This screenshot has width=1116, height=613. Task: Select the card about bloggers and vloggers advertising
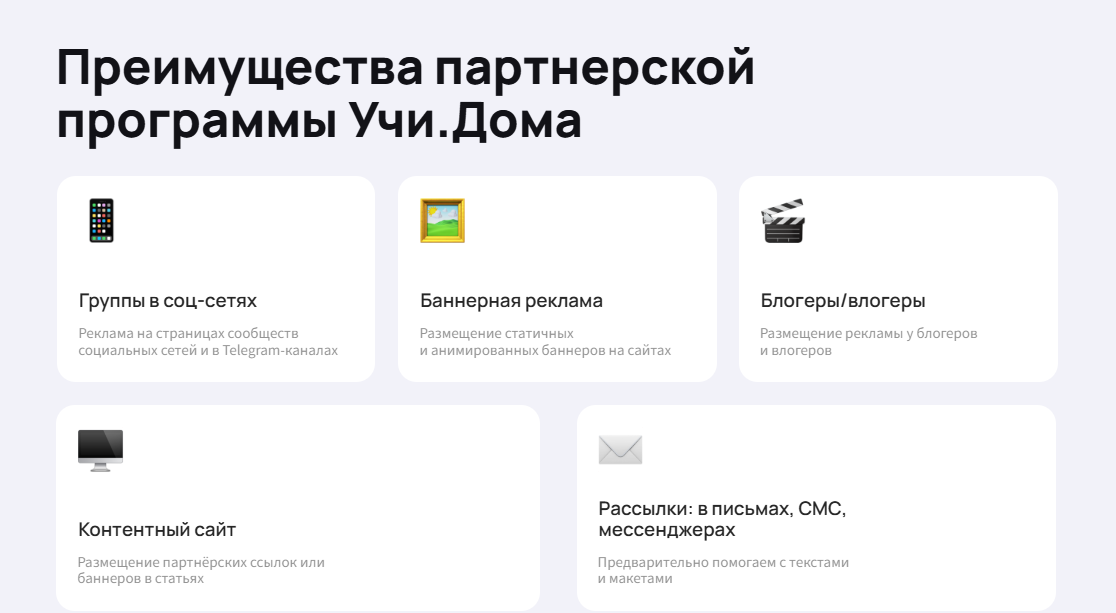(897, 278)
